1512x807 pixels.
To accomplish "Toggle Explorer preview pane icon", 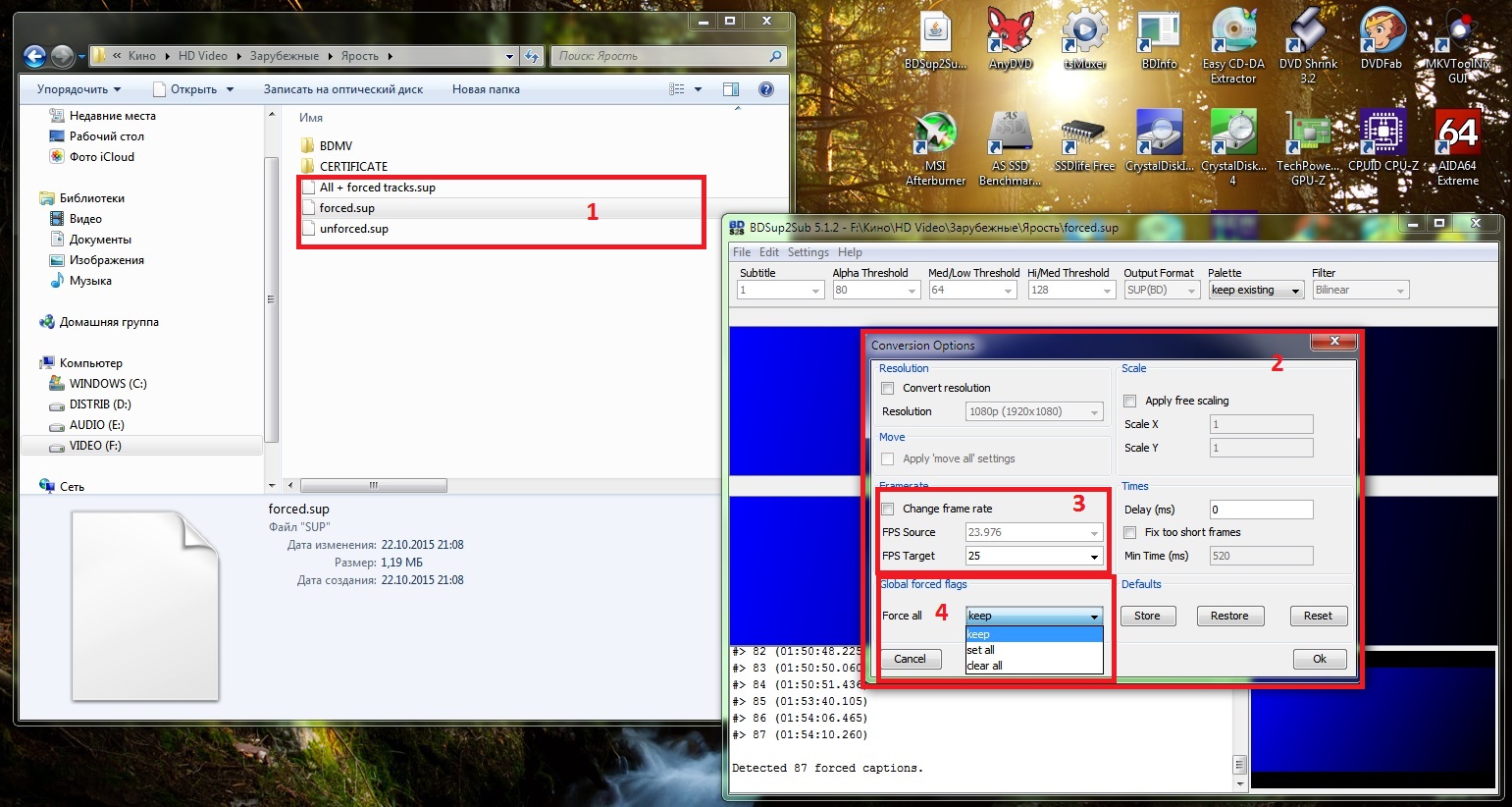I will pyautogui.click(x=731, y=89).
